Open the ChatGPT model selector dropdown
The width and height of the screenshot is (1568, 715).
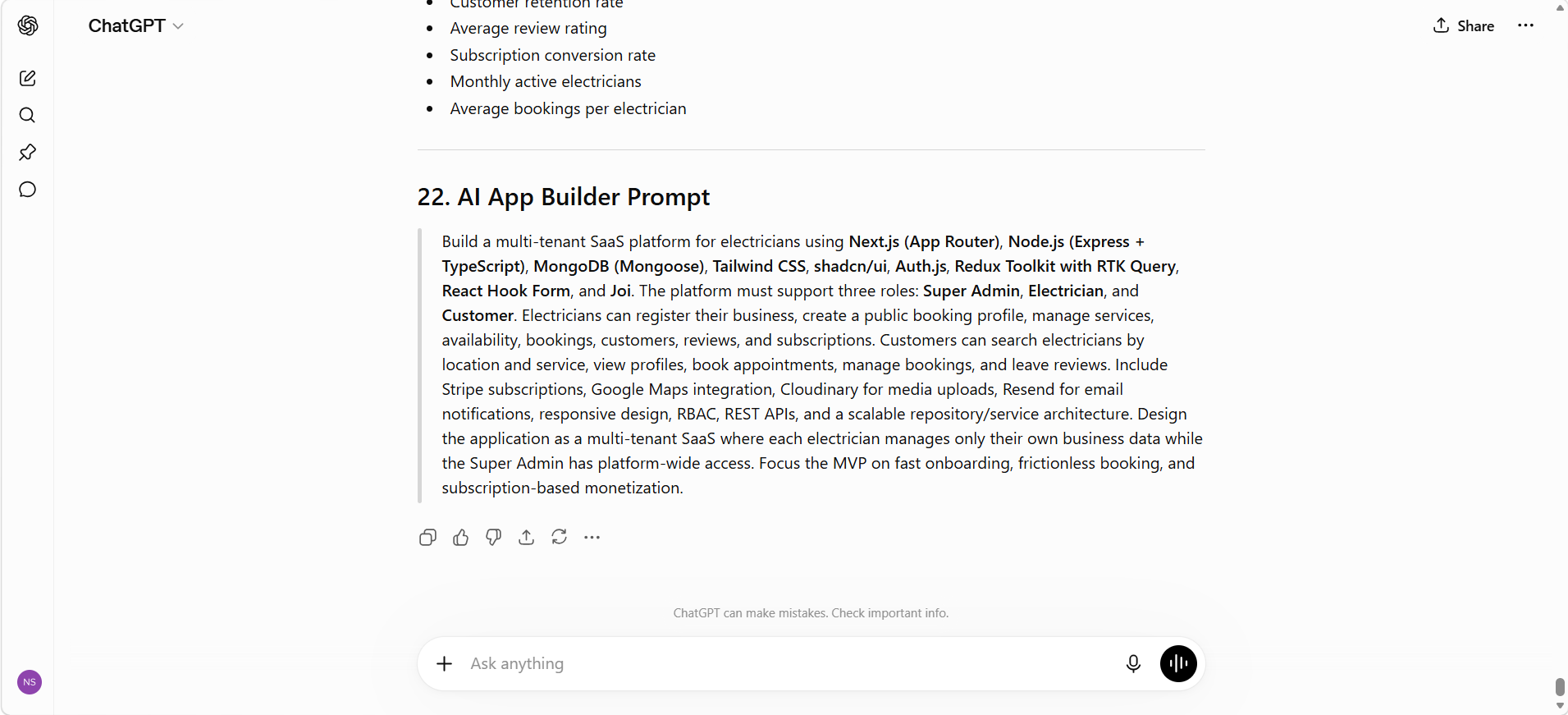click(135, 25)
